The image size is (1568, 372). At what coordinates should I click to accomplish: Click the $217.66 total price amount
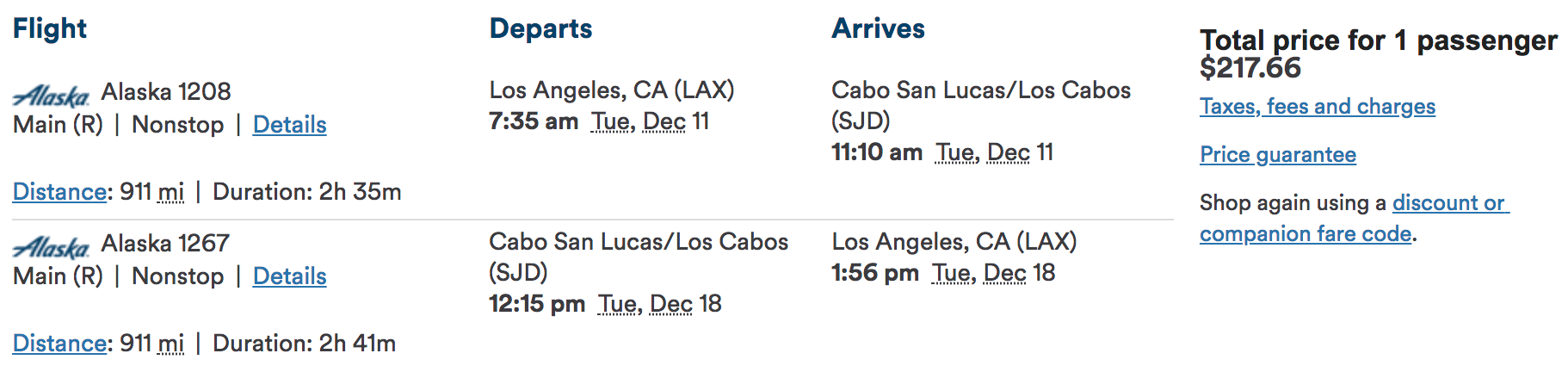(1250, 68)
